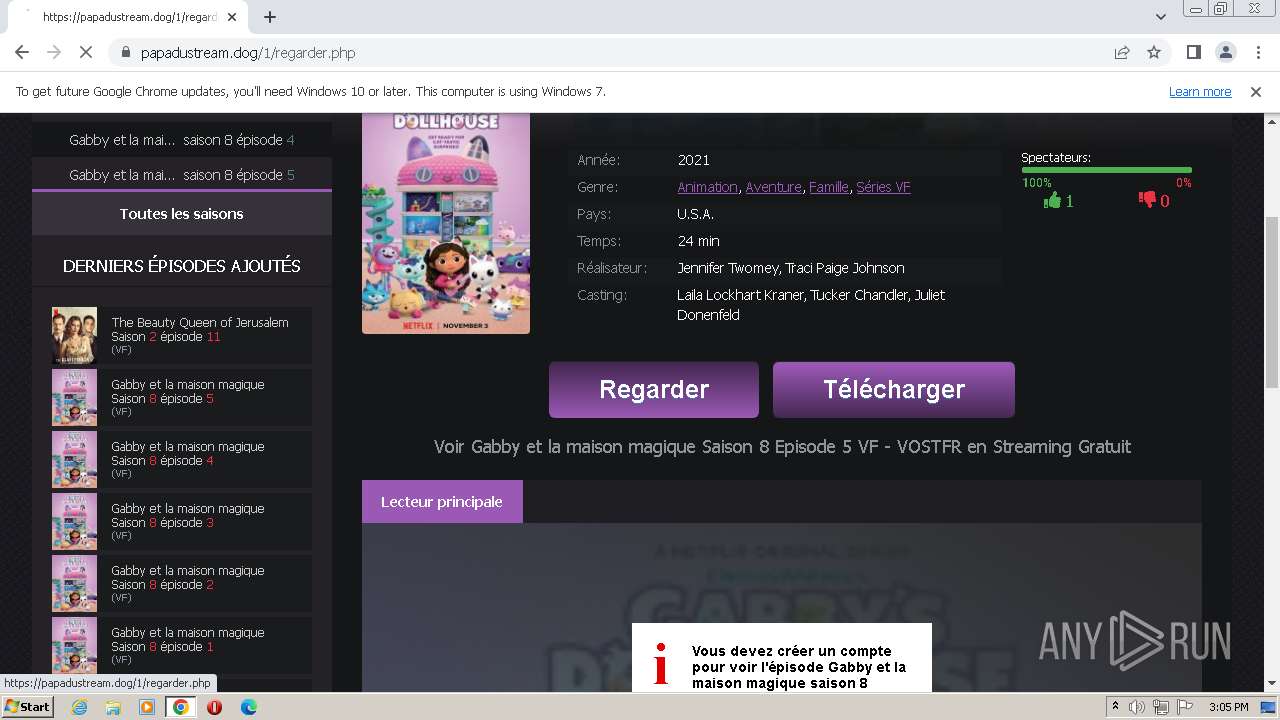This screenshot has height=720, width=1280.
Task: Click the padlock site info icon
Action: tap(126, 53)
